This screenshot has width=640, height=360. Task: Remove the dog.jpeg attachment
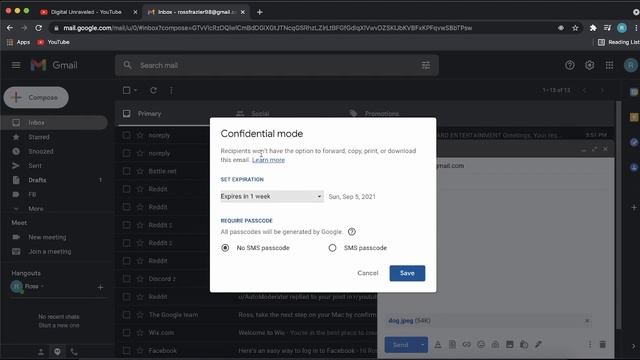(x=587, y=321)
